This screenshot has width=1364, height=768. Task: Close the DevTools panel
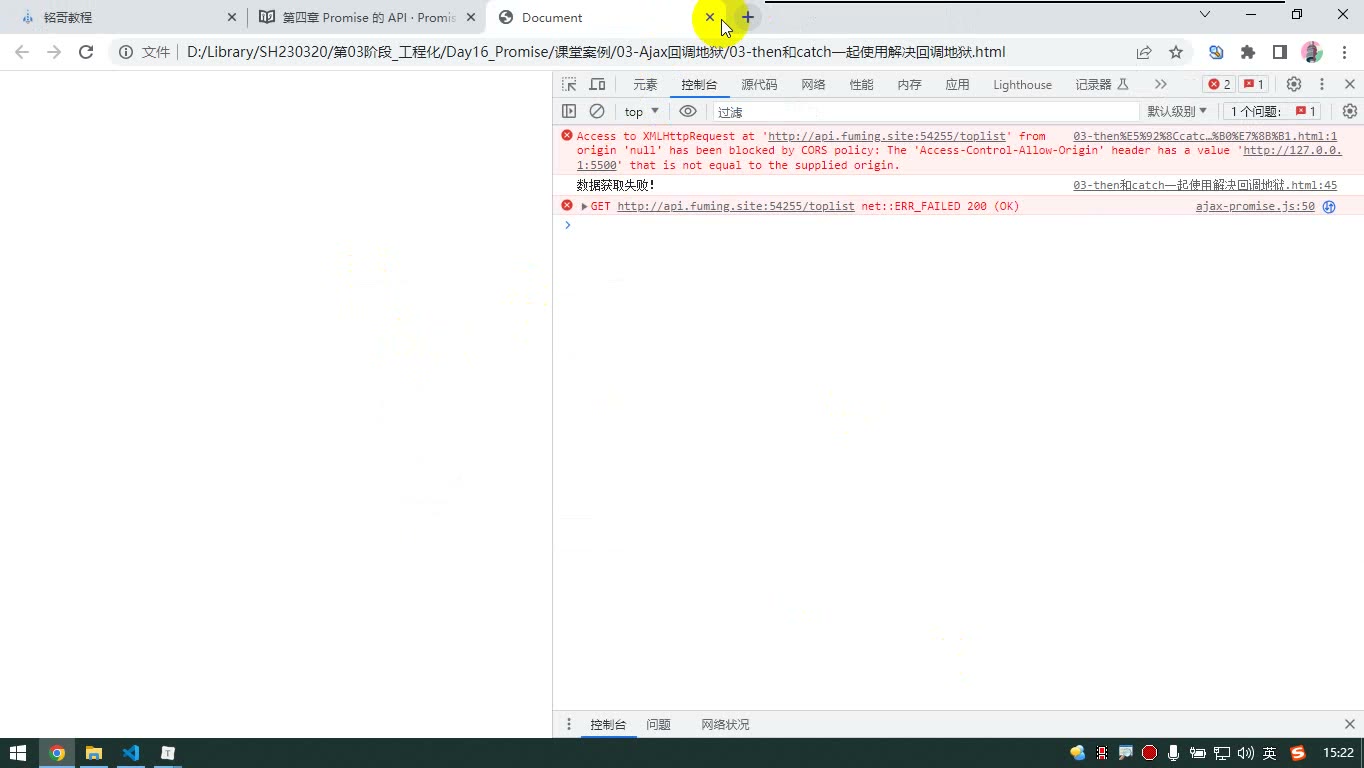tap(1350, 85)
